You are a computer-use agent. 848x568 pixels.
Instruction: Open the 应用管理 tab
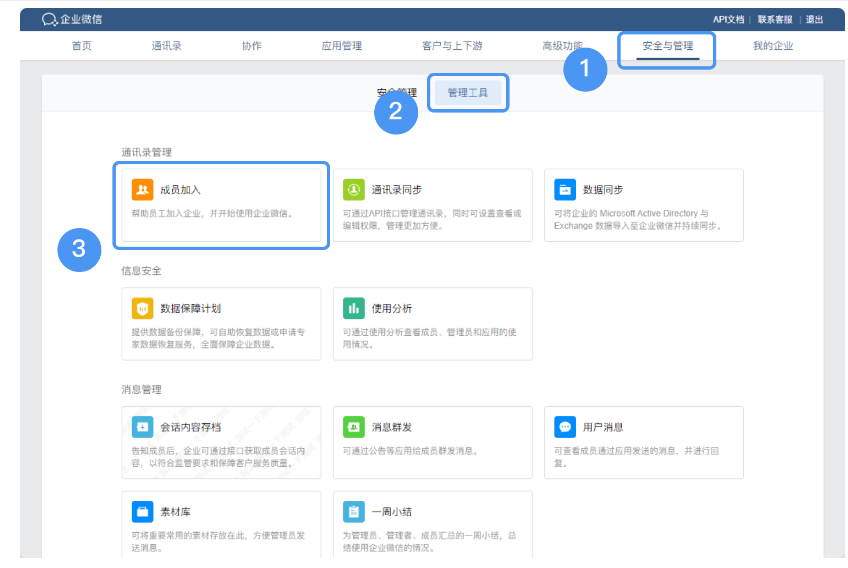341,46
